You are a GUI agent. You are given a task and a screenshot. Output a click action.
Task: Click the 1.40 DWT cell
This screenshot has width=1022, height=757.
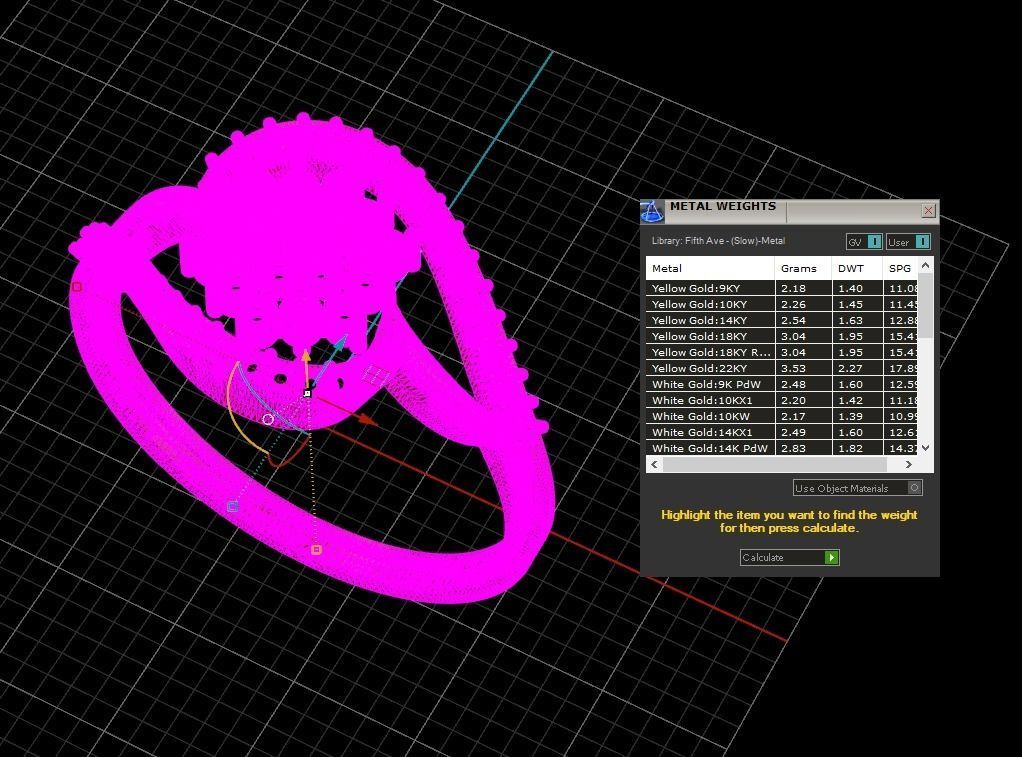(857, 288)
